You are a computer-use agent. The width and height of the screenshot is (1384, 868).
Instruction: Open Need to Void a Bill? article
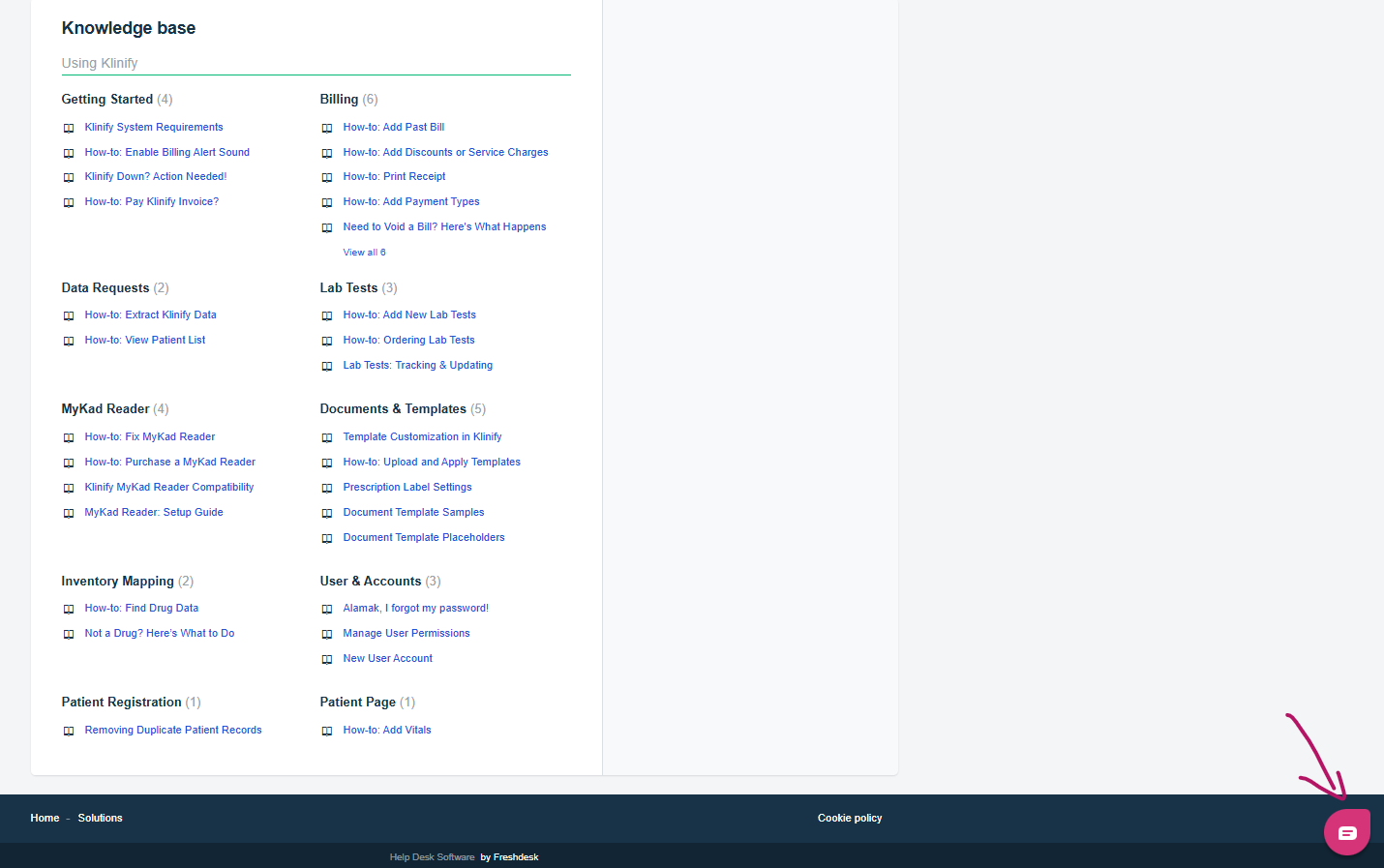[x=444, y=226]
